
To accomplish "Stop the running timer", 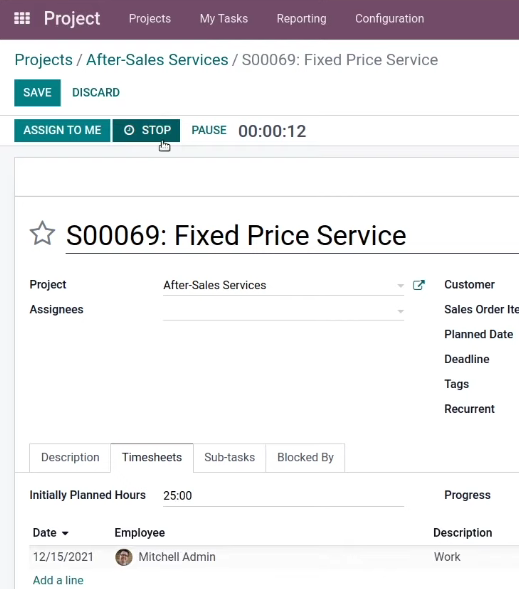I will coord(146,130).
